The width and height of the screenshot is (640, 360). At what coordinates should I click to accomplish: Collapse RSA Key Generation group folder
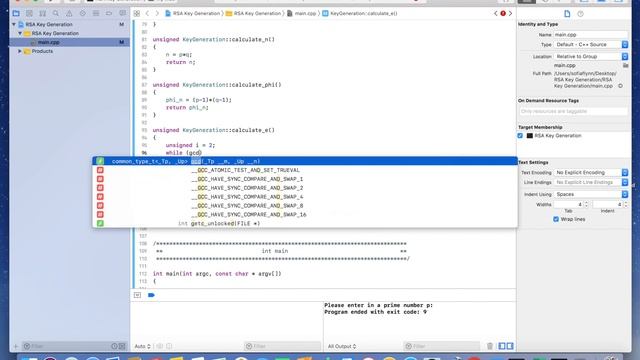pyautogui.click(x=20, y=33)
